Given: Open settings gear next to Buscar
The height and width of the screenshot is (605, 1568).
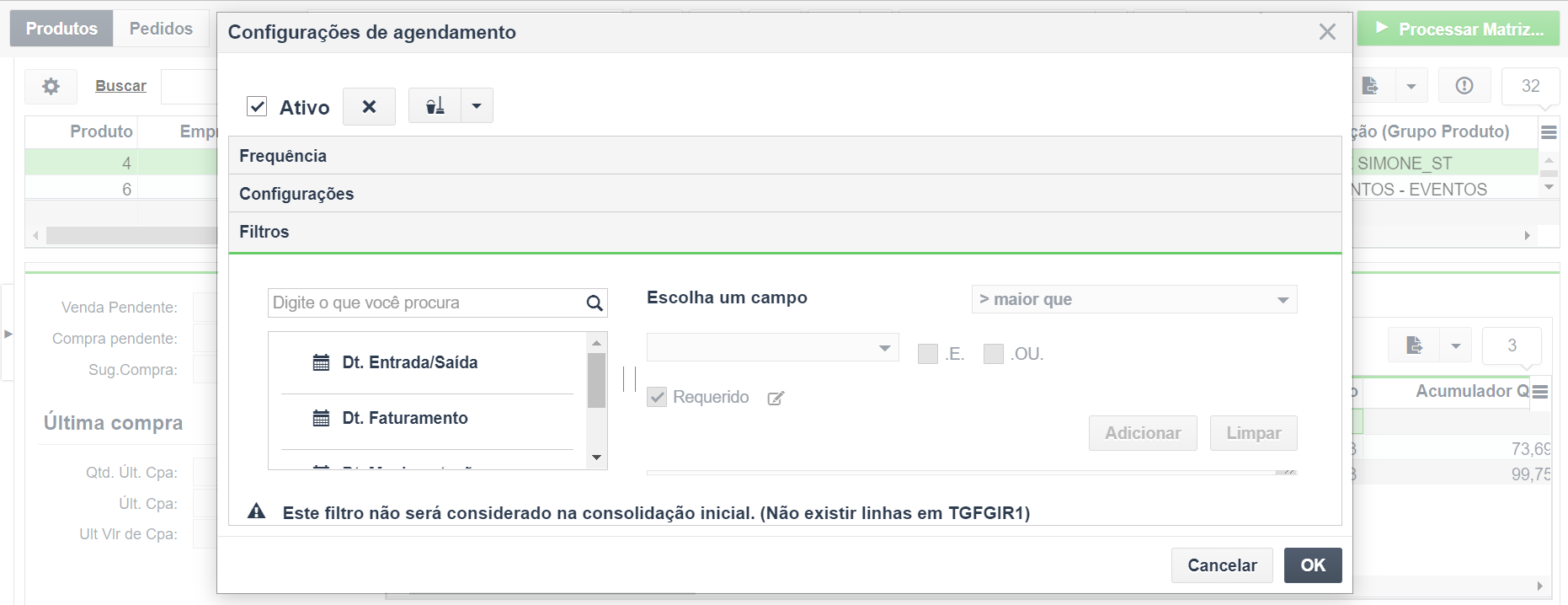Looking at the screenshot, I should pyautogui.click(x=51, y=86).
